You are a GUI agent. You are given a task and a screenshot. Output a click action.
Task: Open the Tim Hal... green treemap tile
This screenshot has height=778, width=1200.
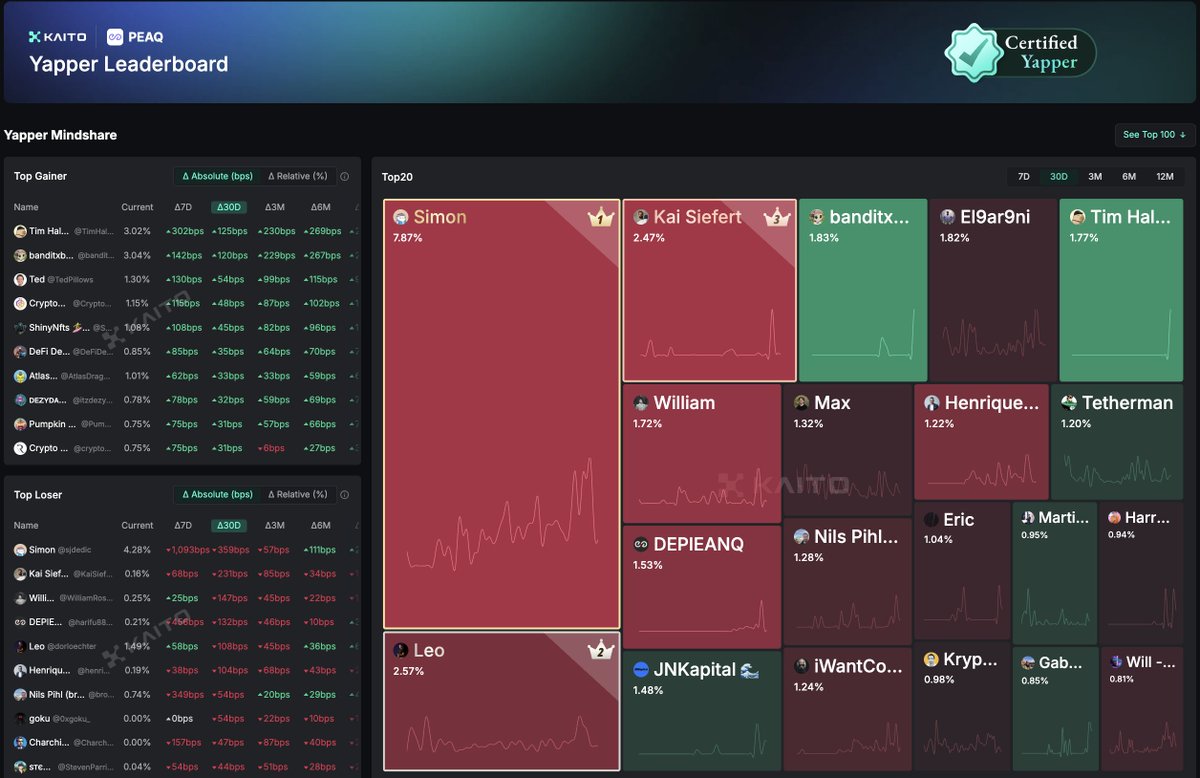point(1120,290)
